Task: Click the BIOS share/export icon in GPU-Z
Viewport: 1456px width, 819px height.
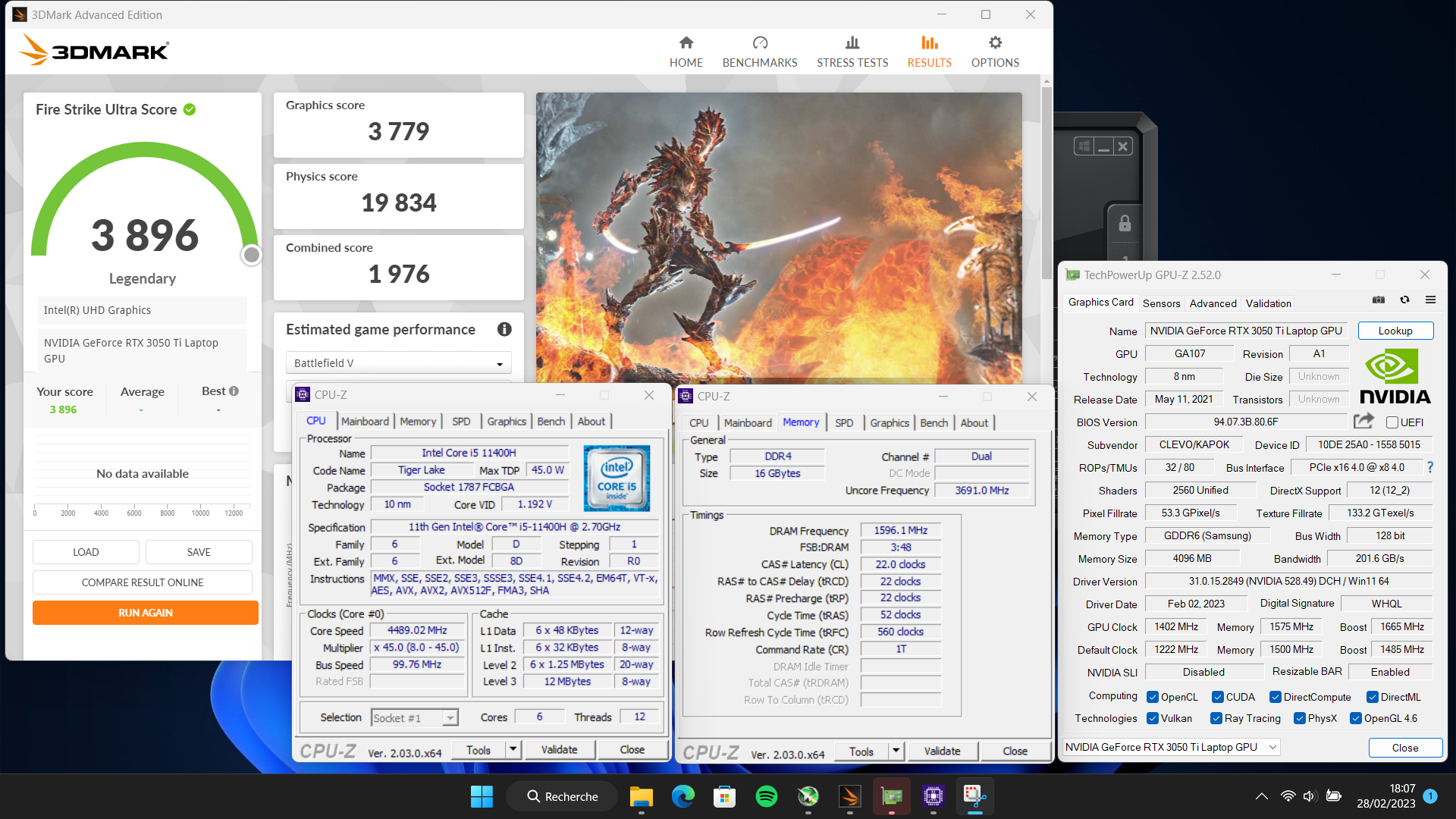Action: [1363, 421]
